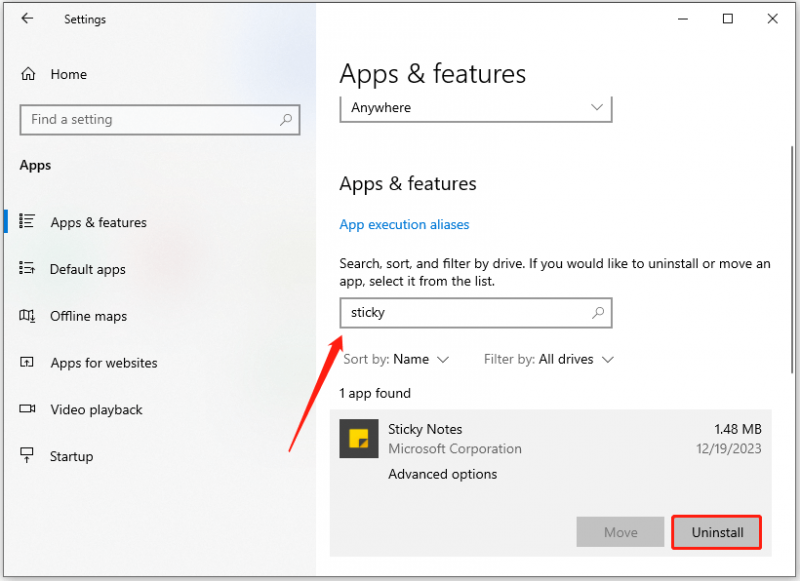
Task: Open Apps & features menu item
Action: pyautogui.click(x=98, y=222)
